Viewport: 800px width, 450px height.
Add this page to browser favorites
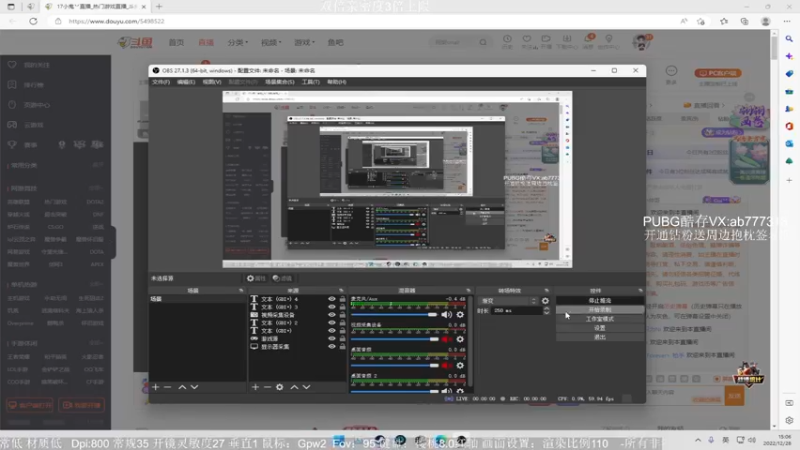pos(701,21)
